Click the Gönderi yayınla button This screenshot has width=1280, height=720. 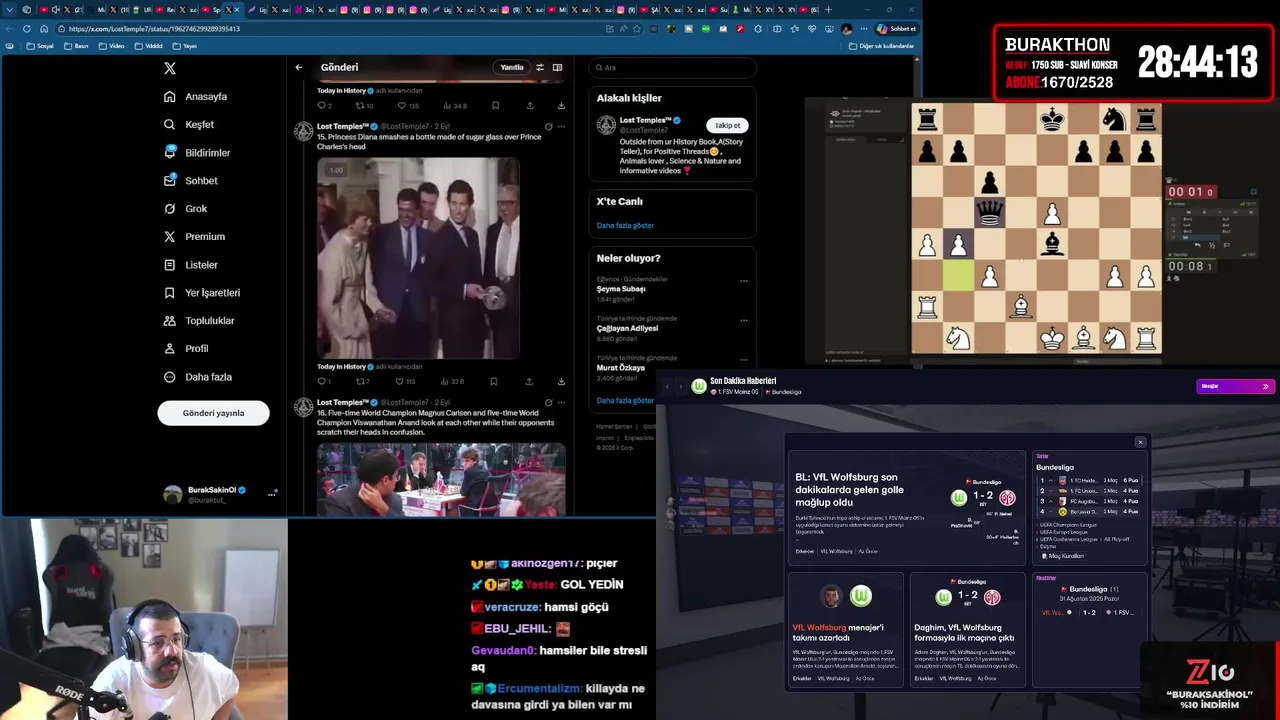213,413
